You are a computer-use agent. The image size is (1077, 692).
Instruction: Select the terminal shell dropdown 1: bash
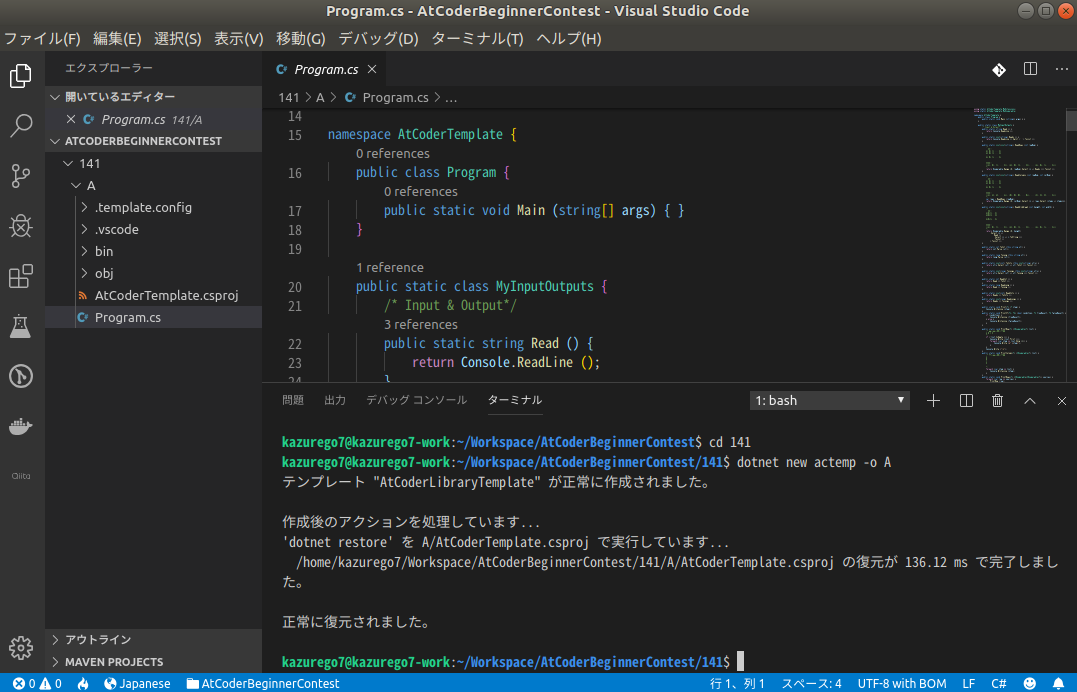click(830, 401)
